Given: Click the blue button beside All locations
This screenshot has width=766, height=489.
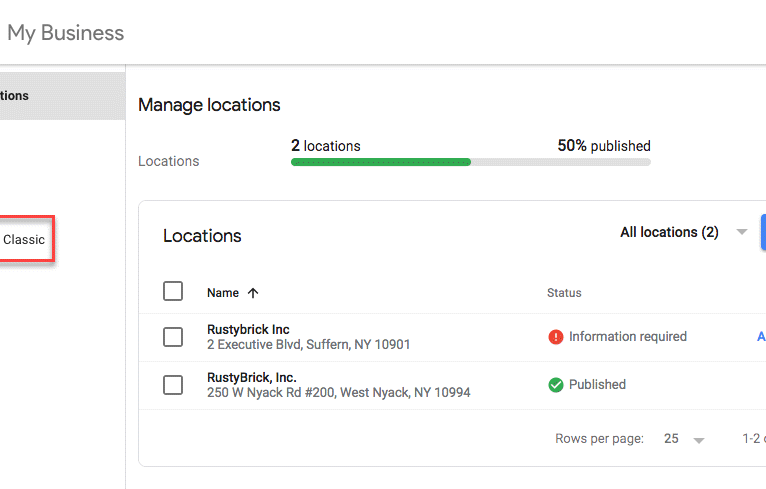Looking at the screenshot, I should [x=762, y=232].
